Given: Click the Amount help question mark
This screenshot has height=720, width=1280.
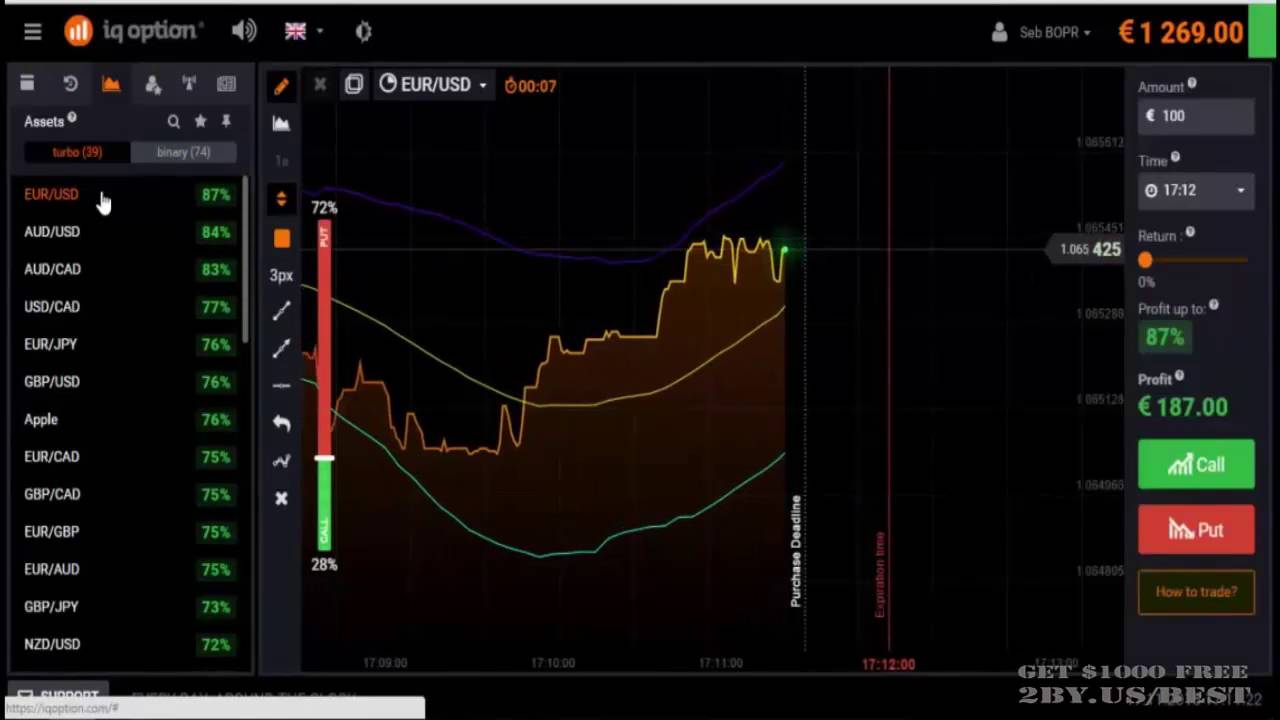Looking at the screenshot, I should click(1192, 84).
